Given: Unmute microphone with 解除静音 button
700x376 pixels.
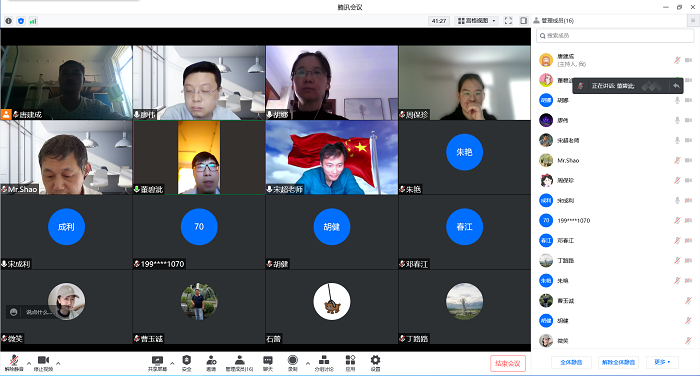Looking at the screenshot, I should 14,363.
